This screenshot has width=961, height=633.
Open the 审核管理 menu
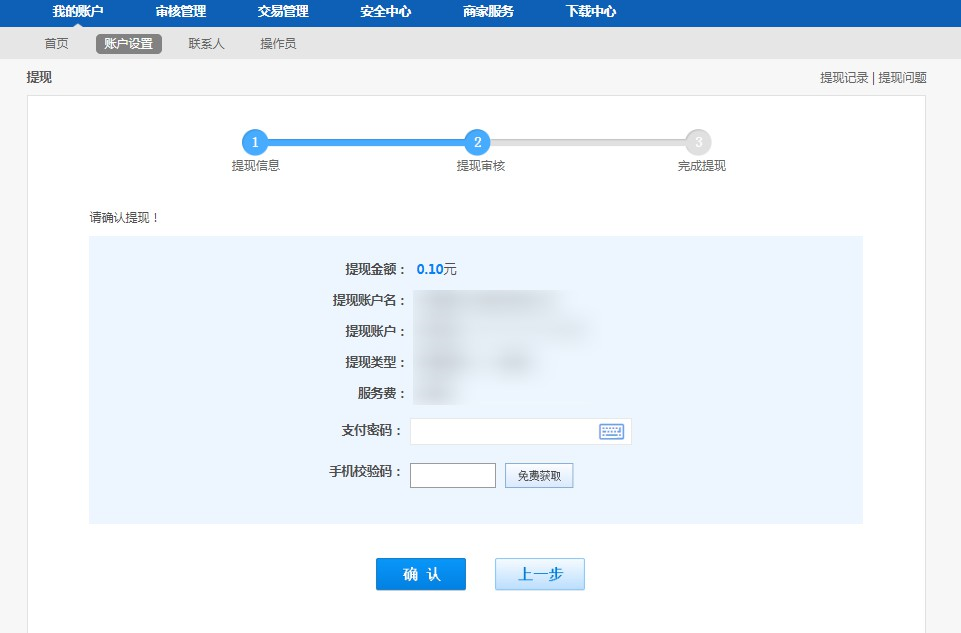[181, 12]
